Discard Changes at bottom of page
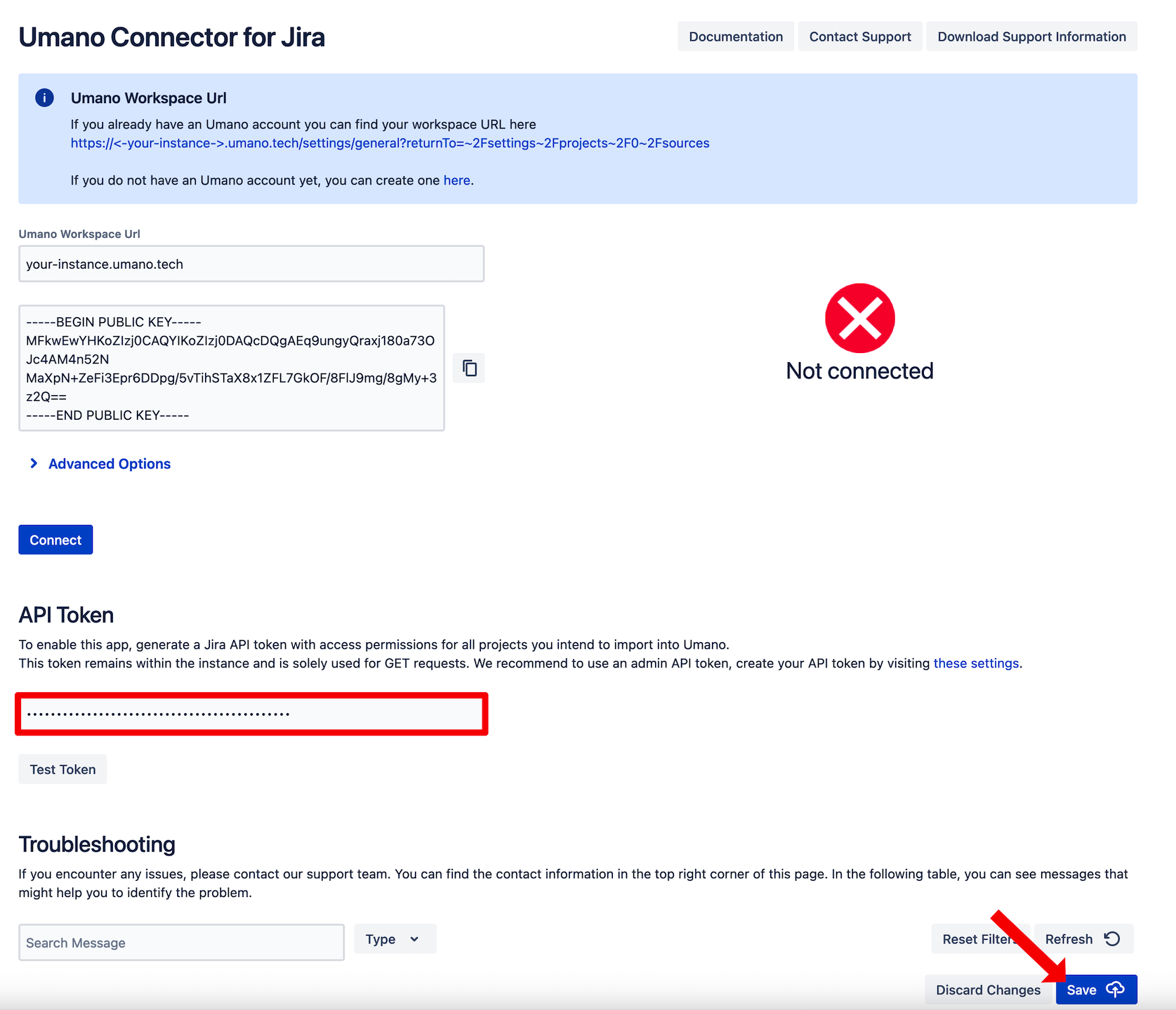The image size is (1176, 1010). click(x=988, y=990)
